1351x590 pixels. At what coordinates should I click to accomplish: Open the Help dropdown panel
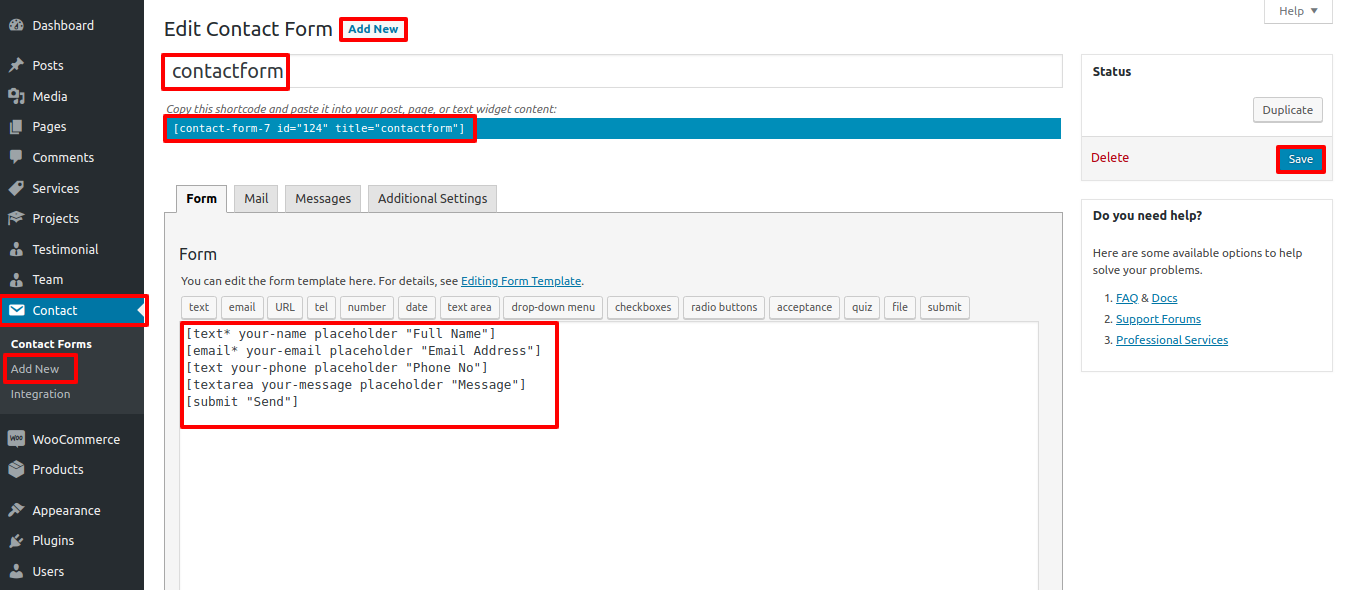1298,11
